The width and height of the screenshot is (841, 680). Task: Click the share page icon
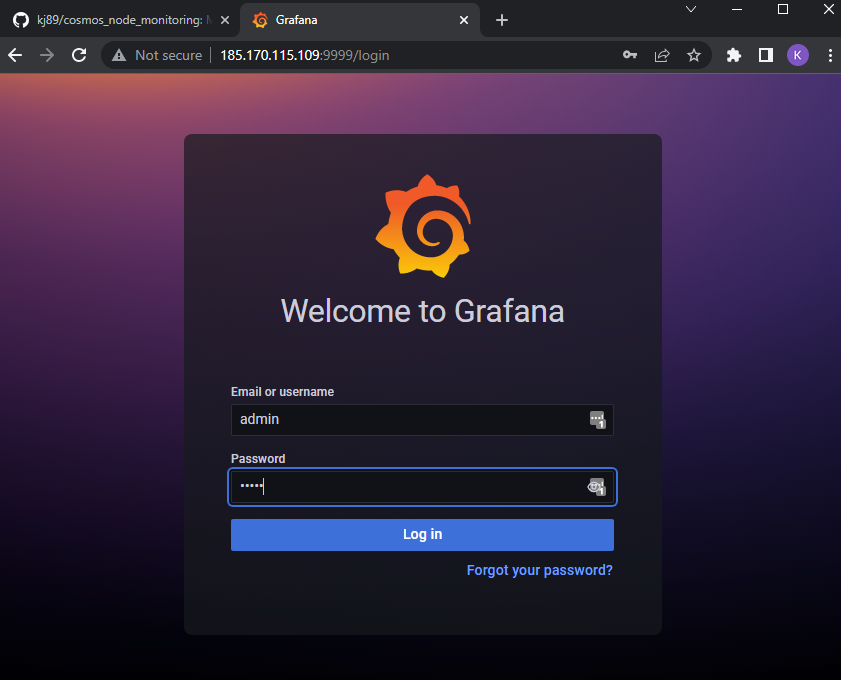(x=662, y=55)
